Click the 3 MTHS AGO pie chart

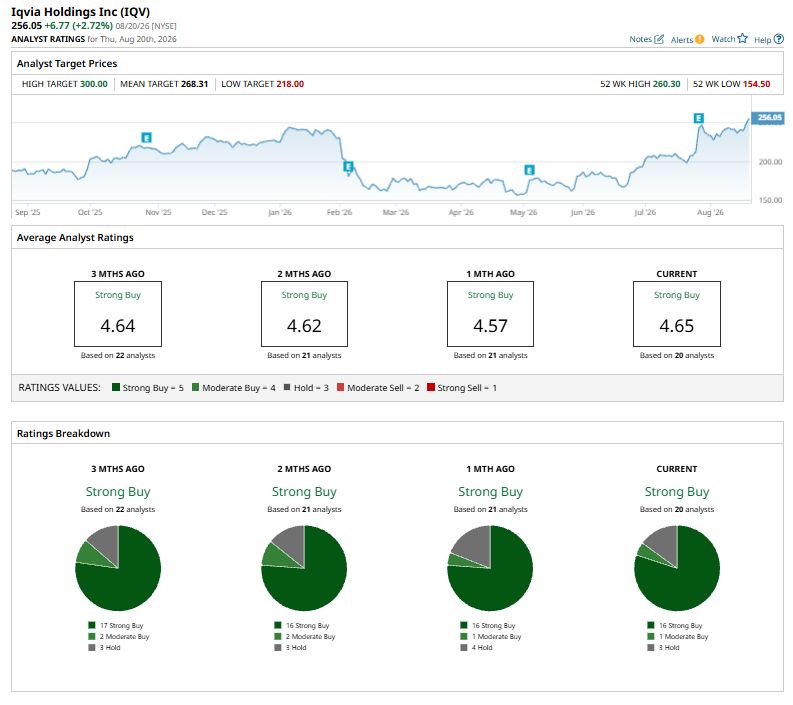point(118,568)
